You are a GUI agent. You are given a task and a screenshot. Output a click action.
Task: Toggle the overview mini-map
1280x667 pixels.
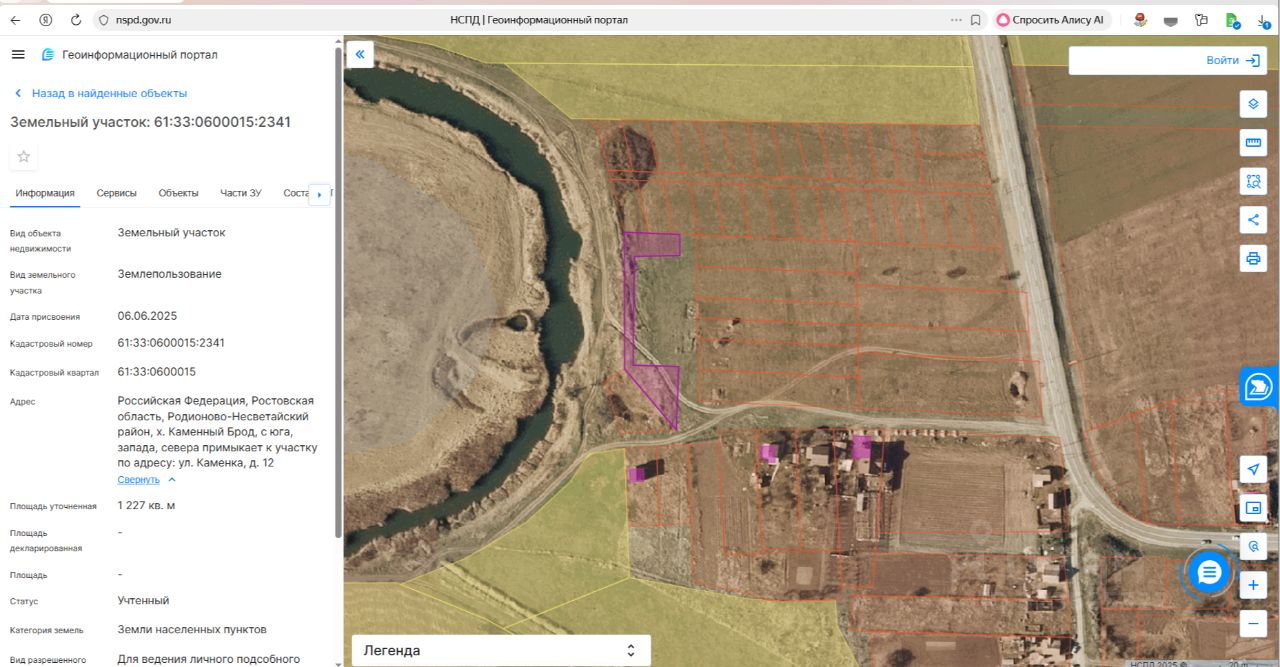pos(1253,508)
